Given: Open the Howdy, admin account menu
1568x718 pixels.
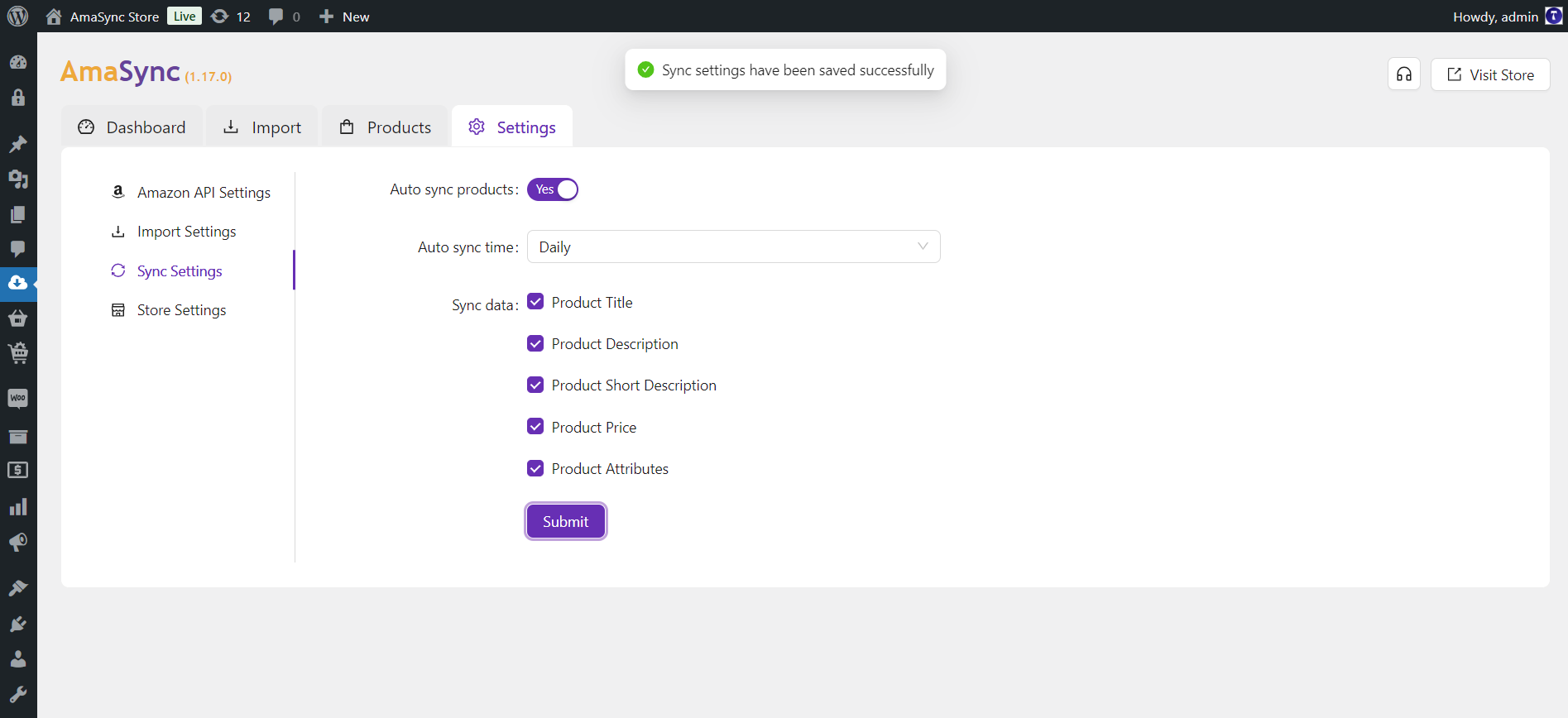Looking at the screenshot, I should click(x=1507, y=17).
